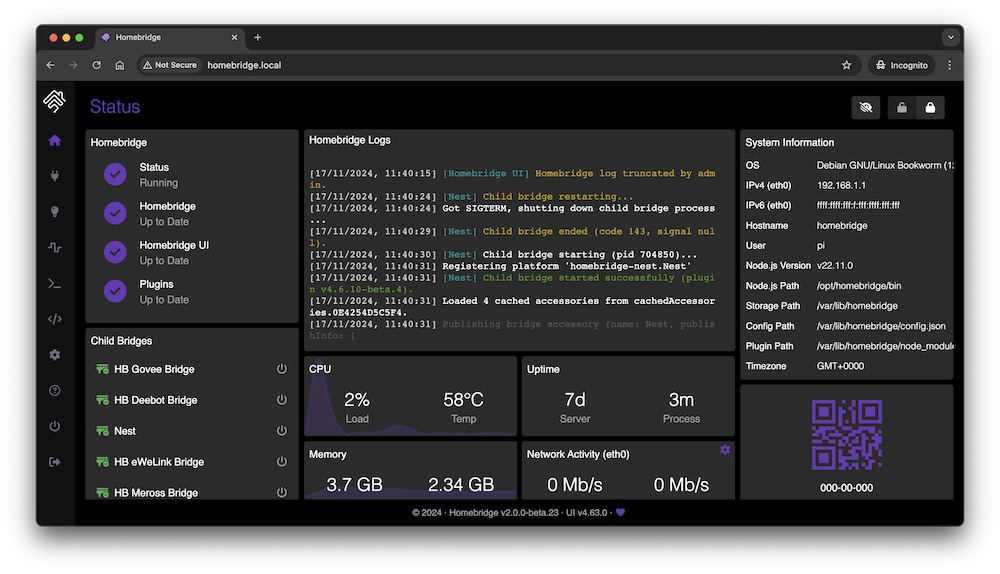Viewport: 1000px width, 574px height.
Task: Click the Not Secure site info chip
Action: click(x=170, y=65)
